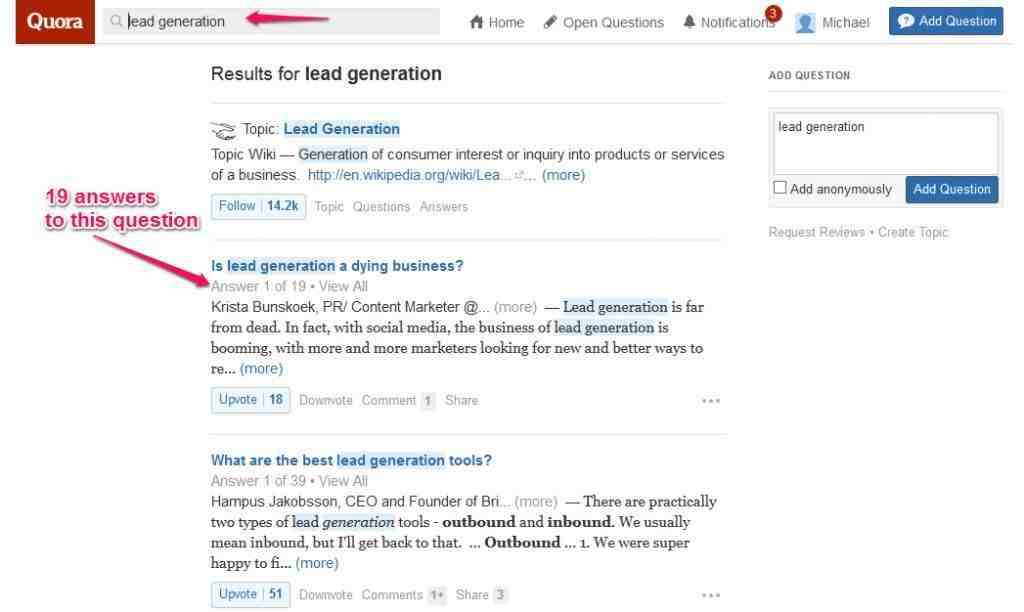Viewport: 1024px width, 612px height.
Task: Switch to the topic's Answers tab
Action: click(x=443, y=206)
